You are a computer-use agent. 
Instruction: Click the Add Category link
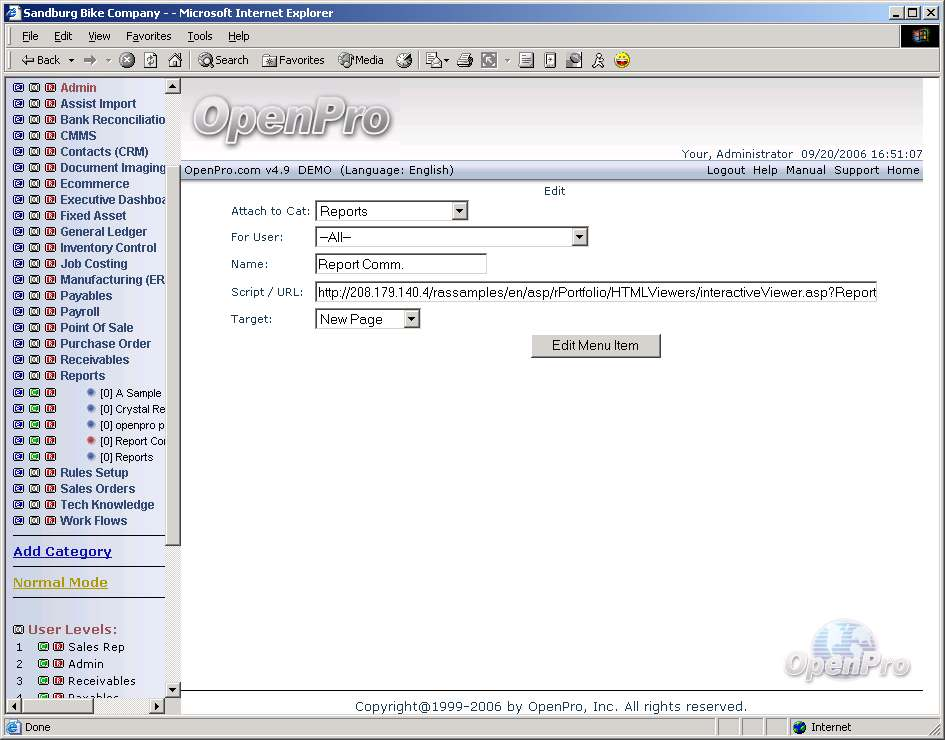click(x=62, y=551)
